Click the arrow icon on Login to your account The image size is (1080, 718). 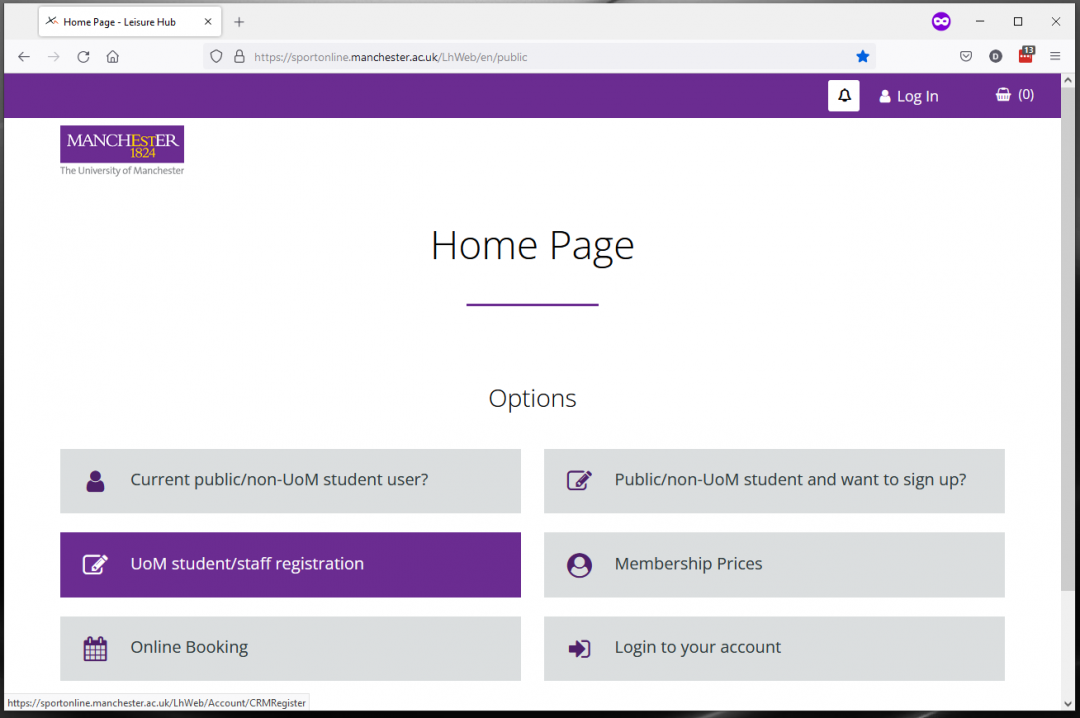coord(579,648)
